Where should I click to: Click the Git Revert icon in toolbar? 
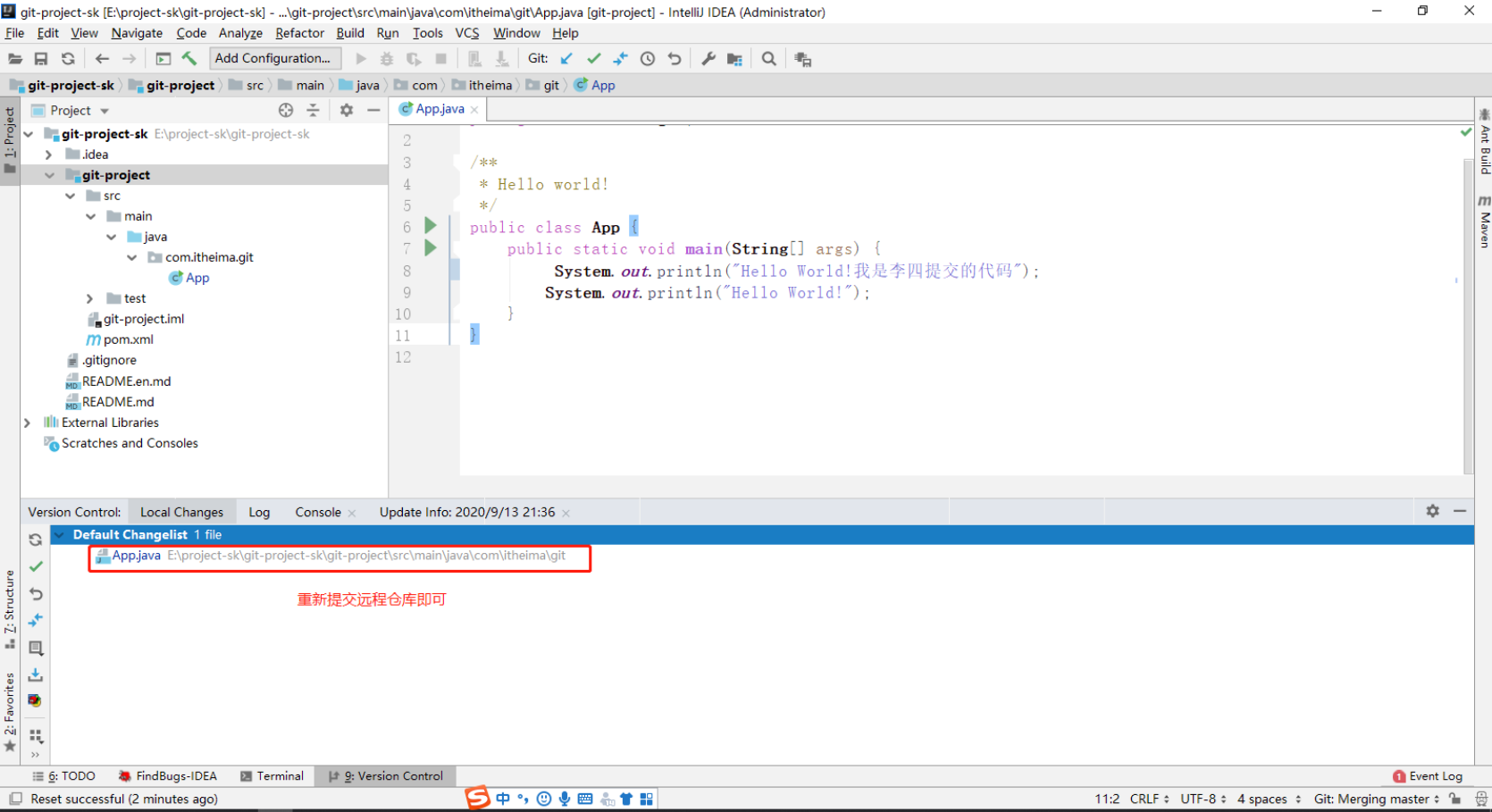click(675, 59)
